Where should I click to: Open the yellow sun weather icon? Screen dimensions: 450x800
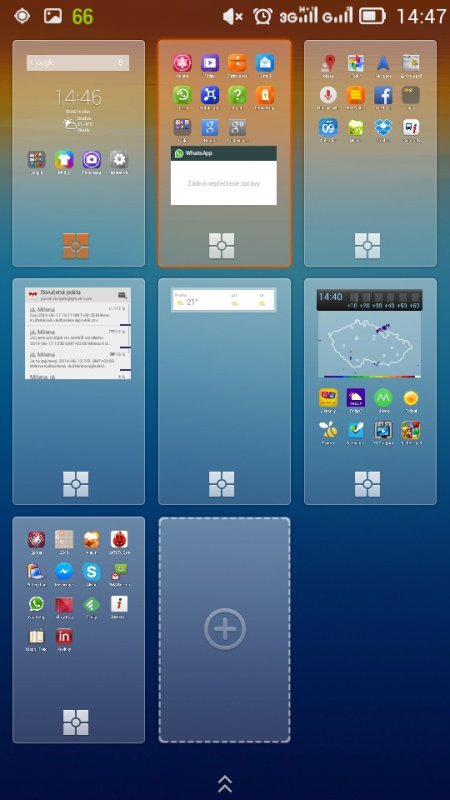pyautogui.click(x=411, y=397)
